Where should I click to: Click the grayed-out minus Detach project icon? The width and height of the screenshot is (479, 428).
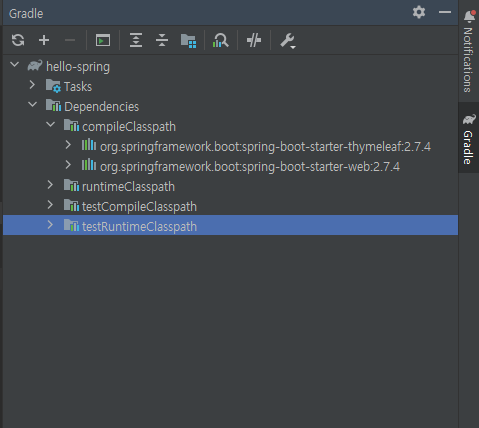tap(70, 40)
